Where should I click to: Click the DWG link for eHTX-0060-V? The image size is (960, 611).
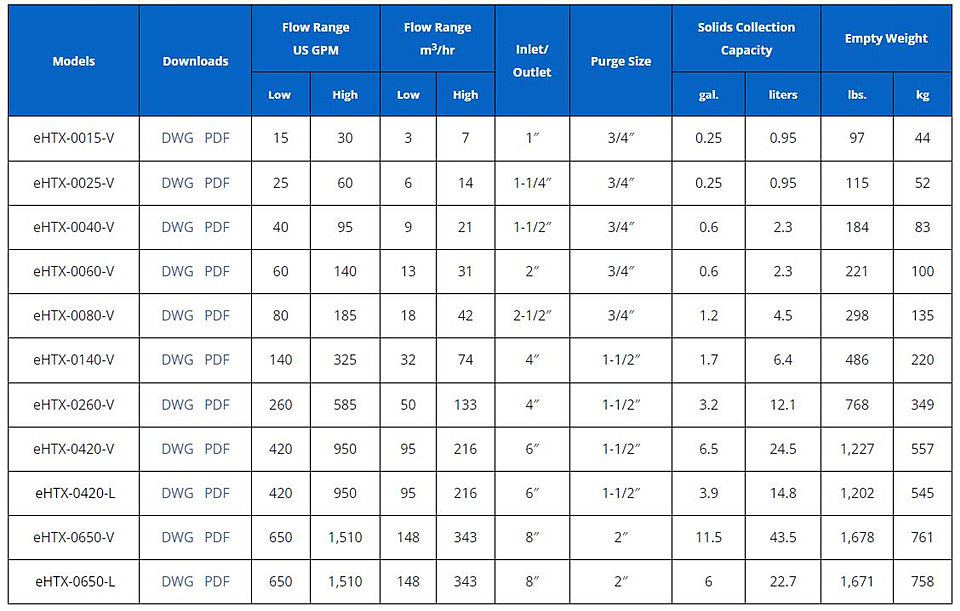pos(177,271)
